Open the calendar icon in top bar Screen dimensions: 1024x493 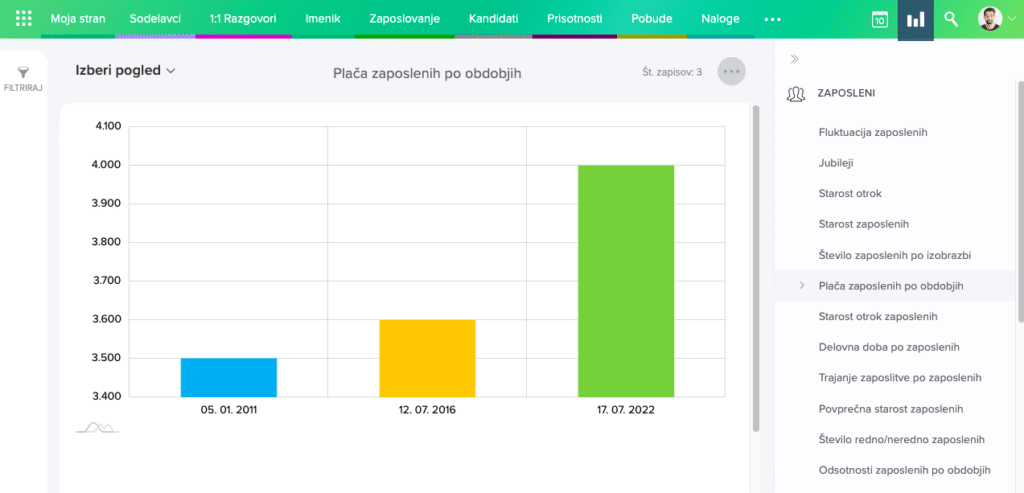tap(879, 19)
